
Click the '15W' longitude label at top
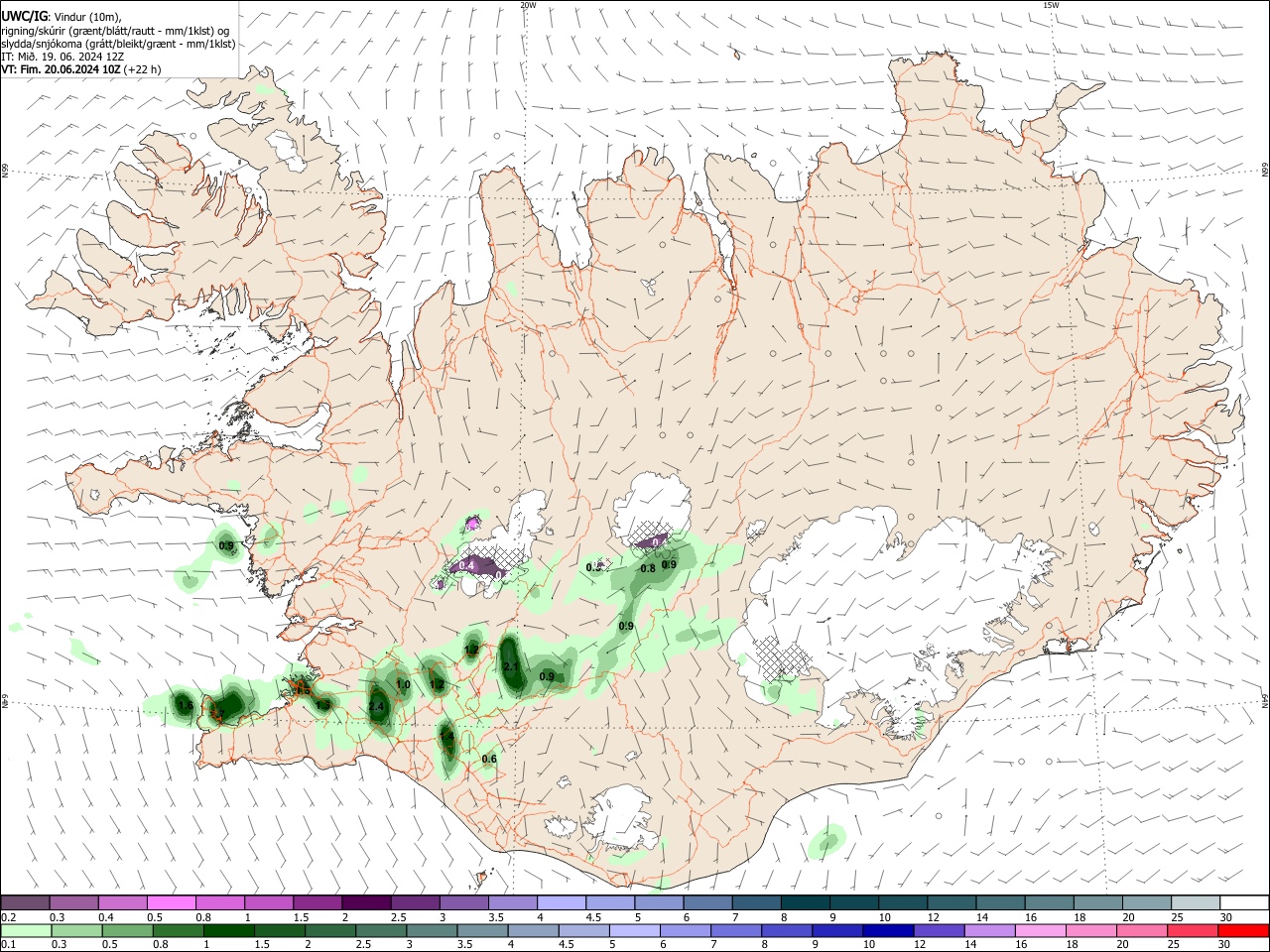click(1051, 5)
